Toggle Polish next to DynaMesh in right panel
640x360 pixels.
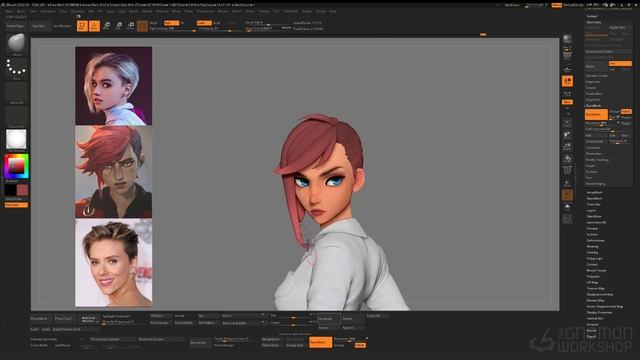click(x=626, y=111)
